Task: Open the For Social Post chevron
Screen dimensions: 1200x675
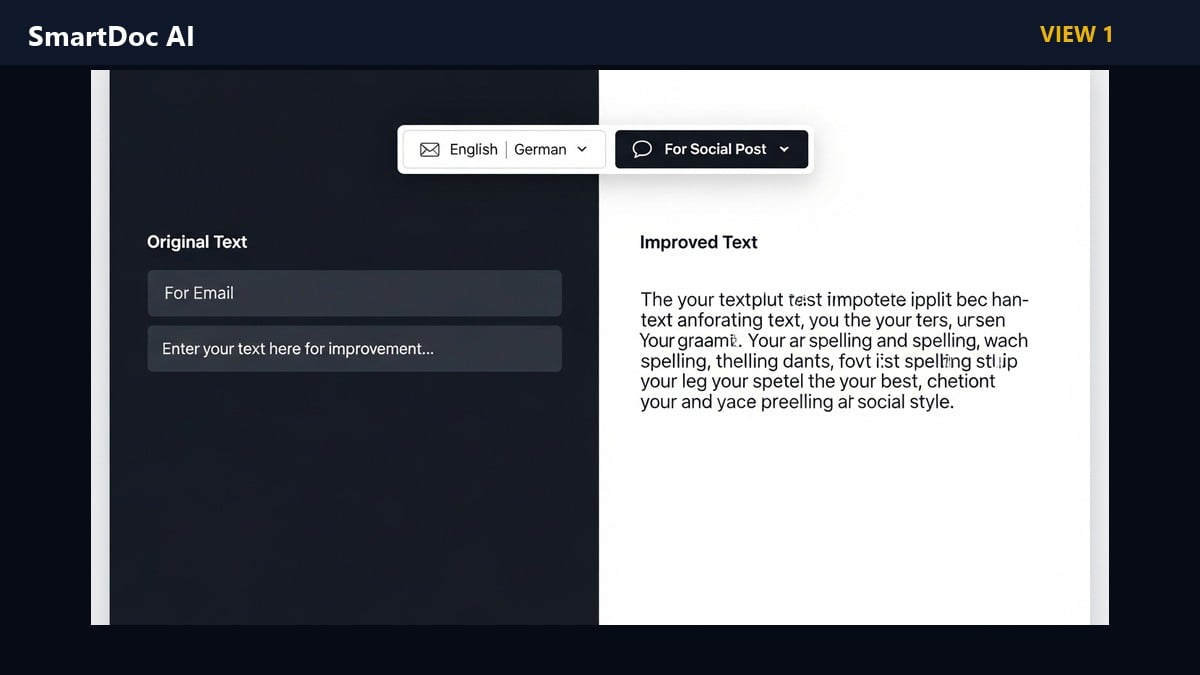Action: [784, 149]
